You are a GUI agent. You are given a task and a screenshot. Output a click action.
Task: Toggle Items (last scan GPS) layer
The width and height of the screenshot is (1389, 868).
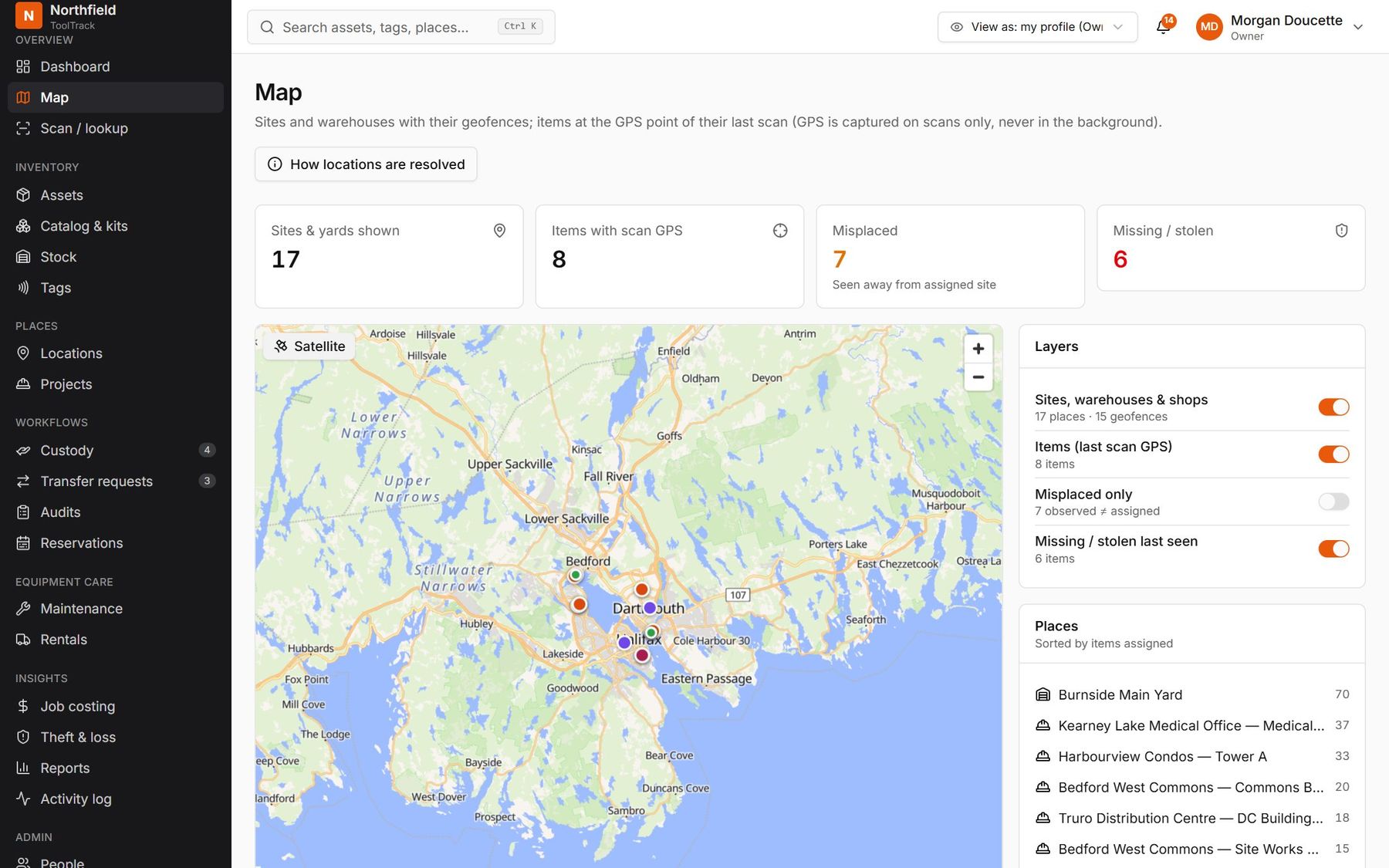point(1333,454)
